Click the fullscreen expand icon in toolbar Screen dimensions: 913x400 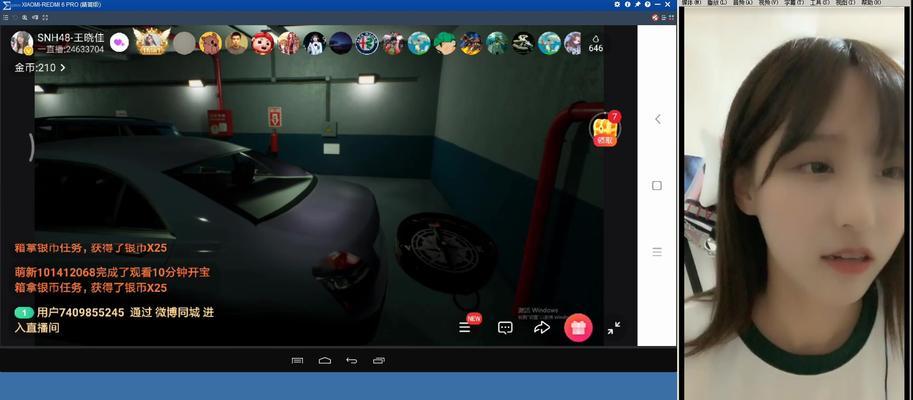(x=45, y=17)
